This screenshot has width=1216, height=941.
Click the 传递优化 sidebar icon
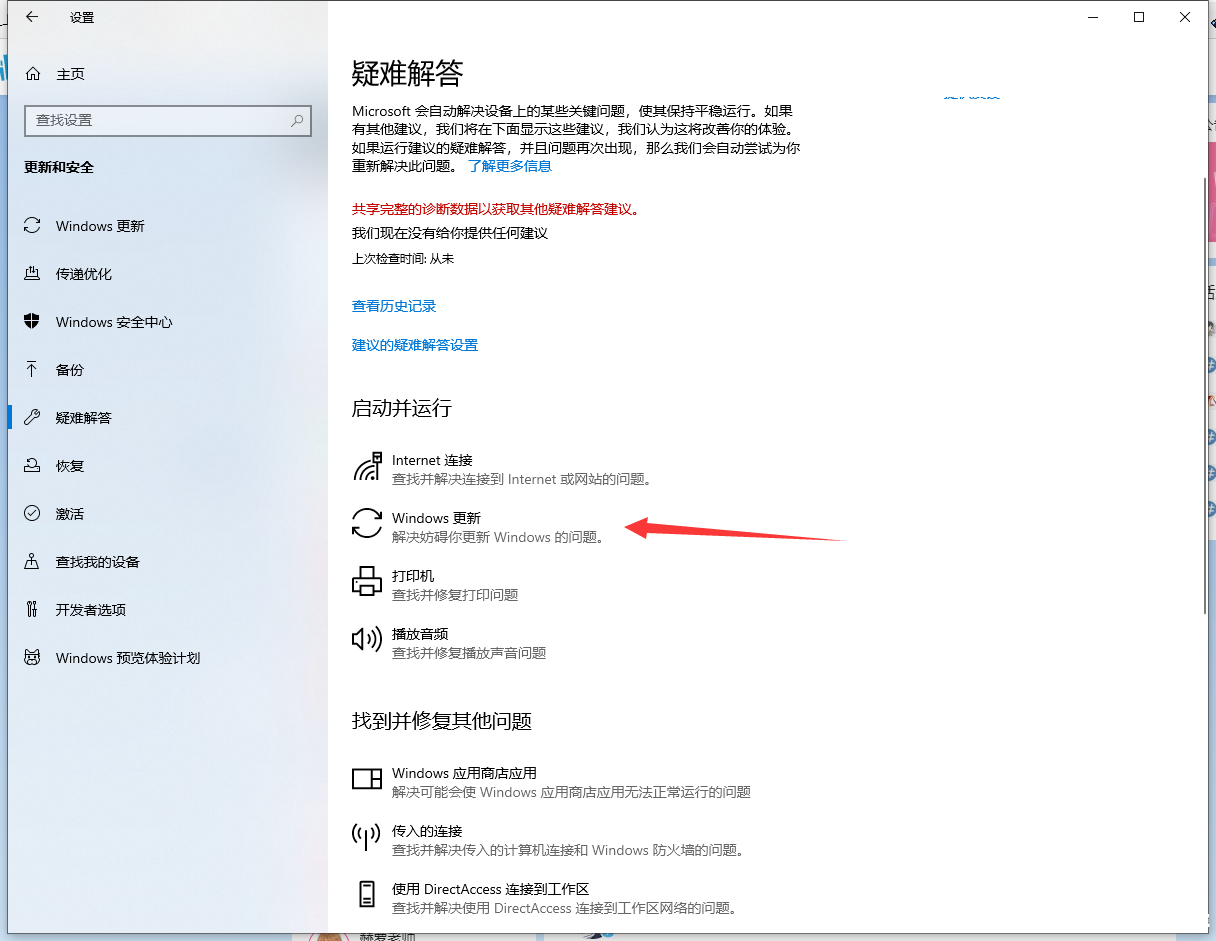coord(33,274)
